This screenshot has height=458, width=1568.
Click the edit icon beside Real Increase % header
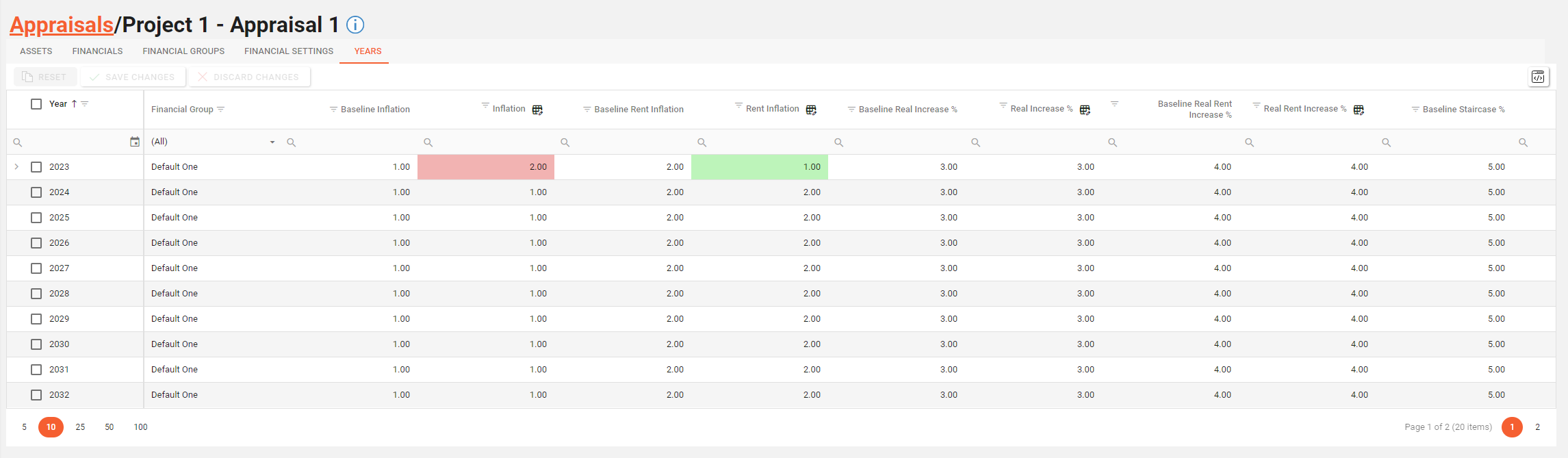click(1085, 110)
